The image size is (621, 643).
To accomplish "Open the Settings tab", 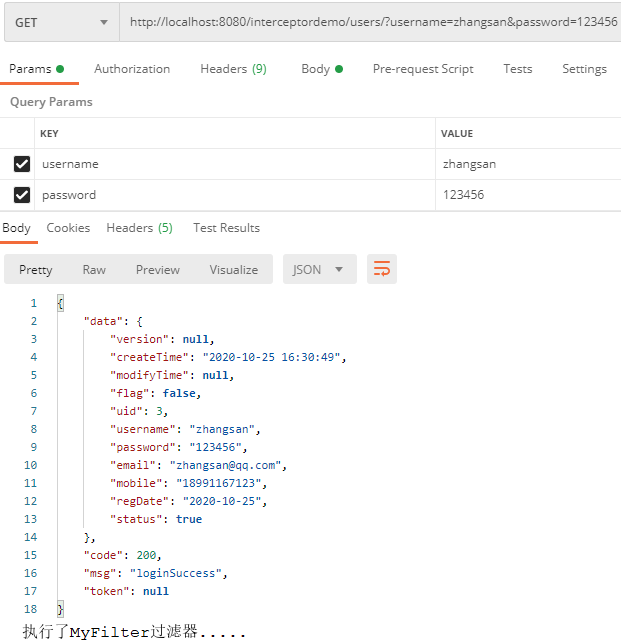I will [x=584, y=69].
